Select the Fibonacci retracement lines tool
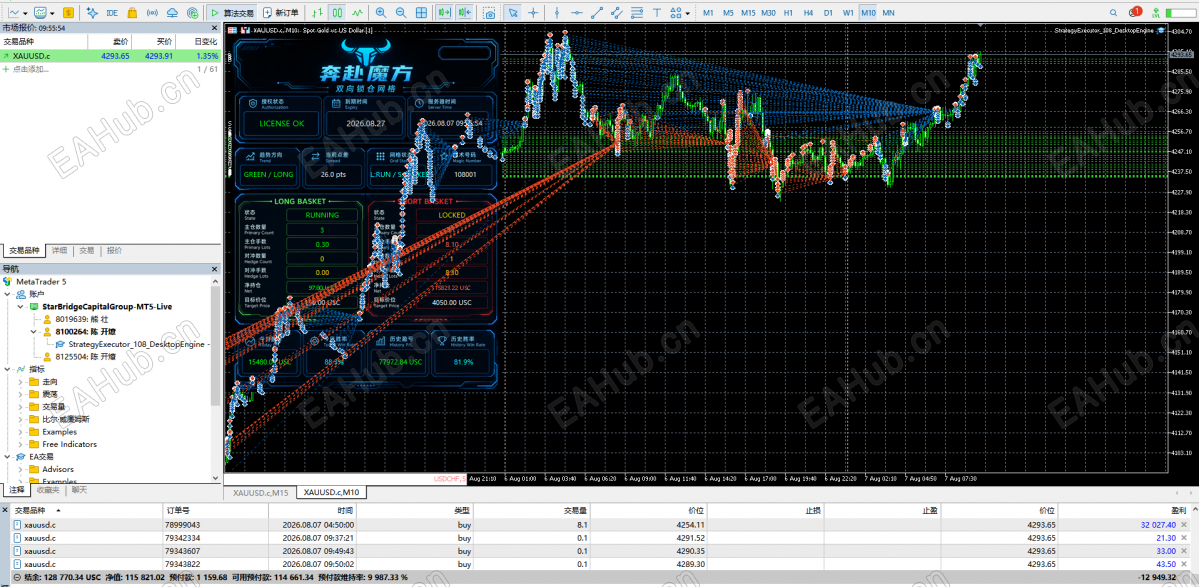 click(x=636, y=13)
